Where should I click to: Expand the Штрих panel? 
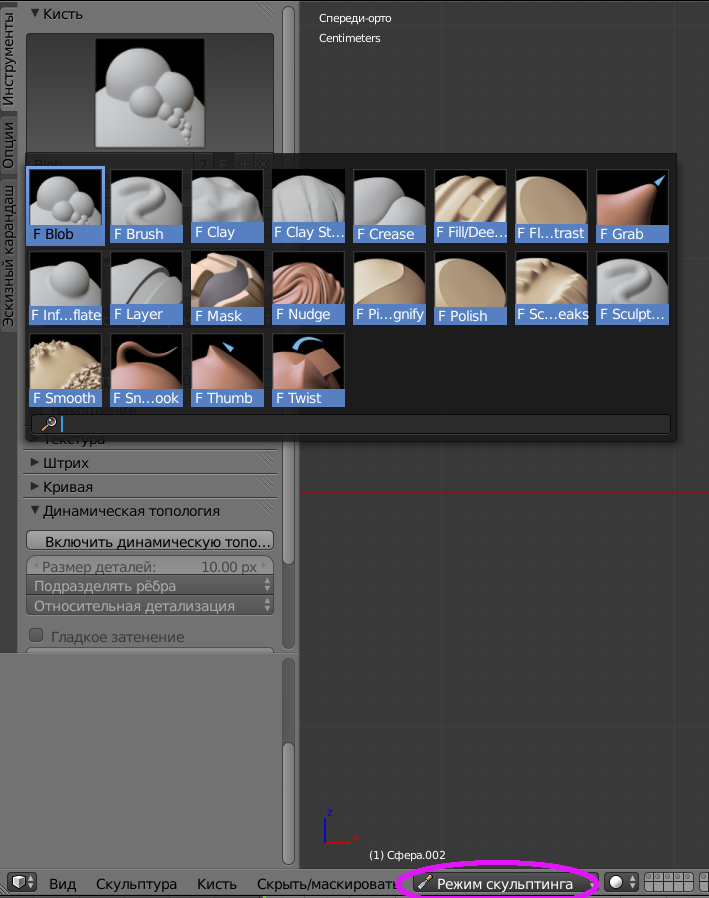[35, 462]
